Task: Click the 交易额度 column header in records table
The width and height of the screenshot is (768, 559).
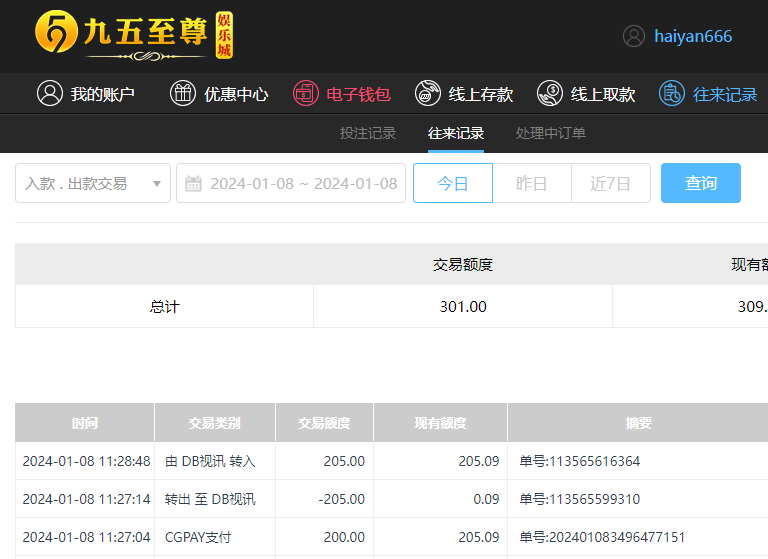Action: tap(324, 423)
